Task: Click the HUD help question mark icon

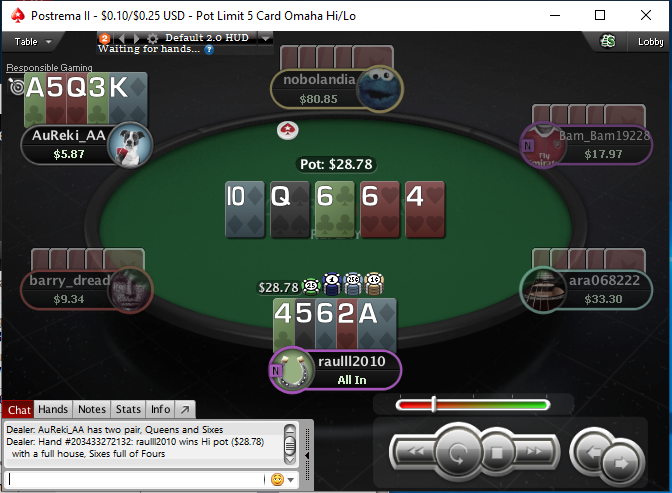Action: point(209,50)
